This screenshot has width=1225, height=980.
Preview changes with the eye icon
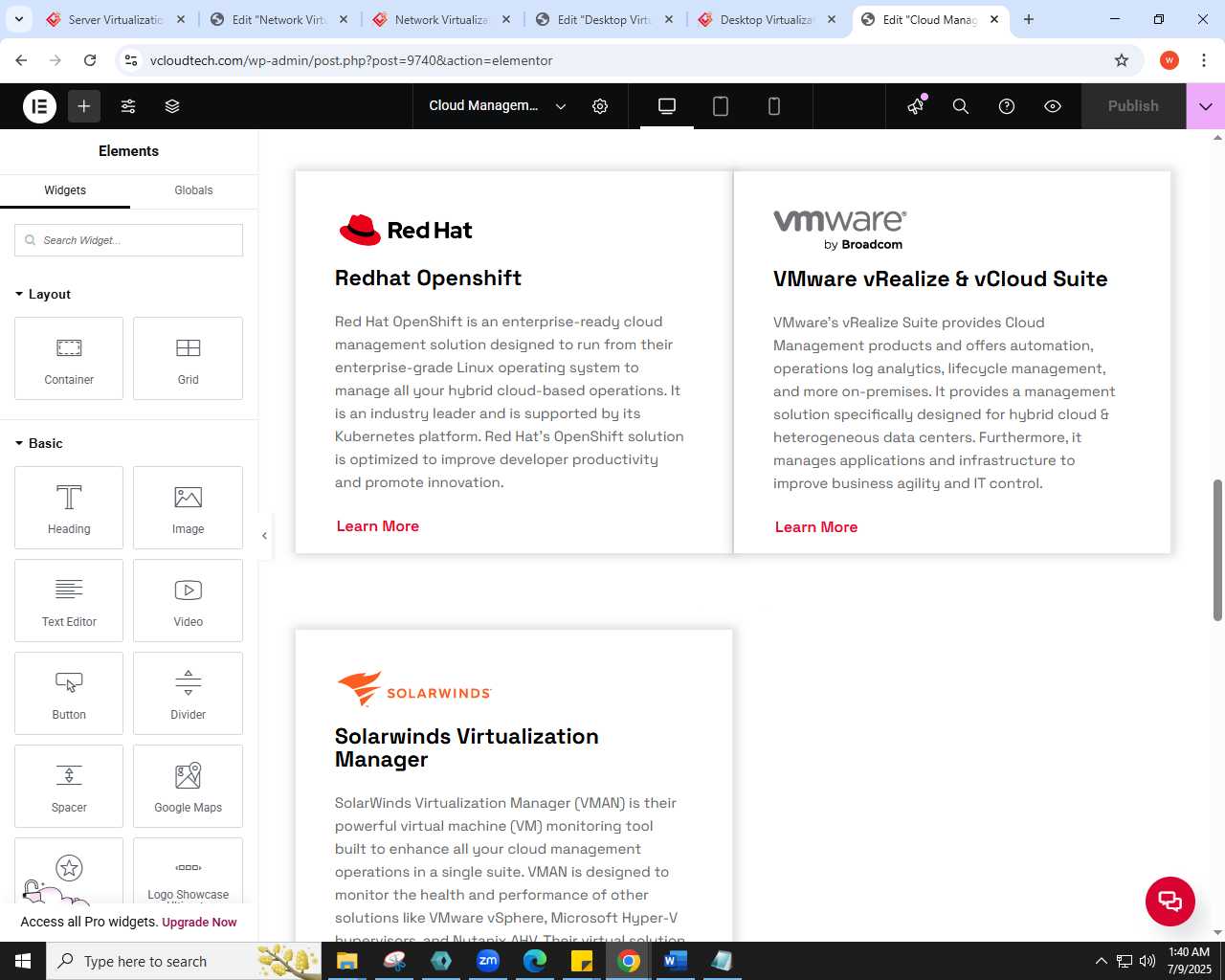(1053, 106)
